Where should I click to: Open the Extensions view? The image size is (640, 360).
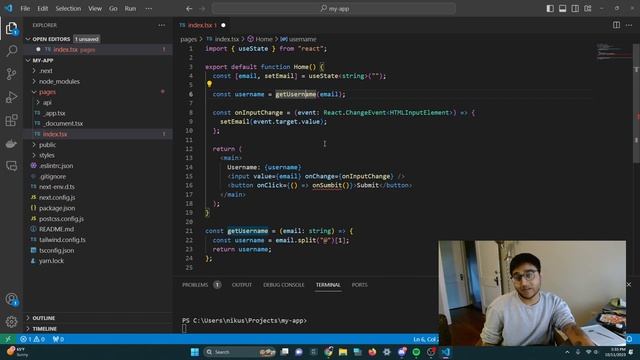11,120
